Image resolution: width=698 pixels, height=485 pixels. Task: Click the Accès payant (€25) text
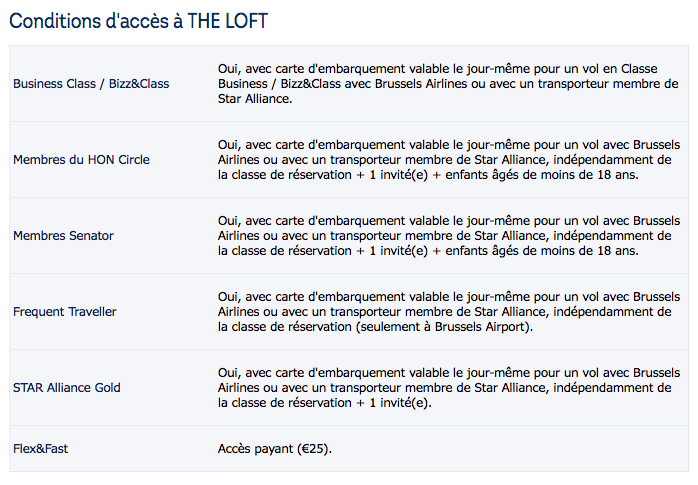pyautogui.click(x=275, y=449)
